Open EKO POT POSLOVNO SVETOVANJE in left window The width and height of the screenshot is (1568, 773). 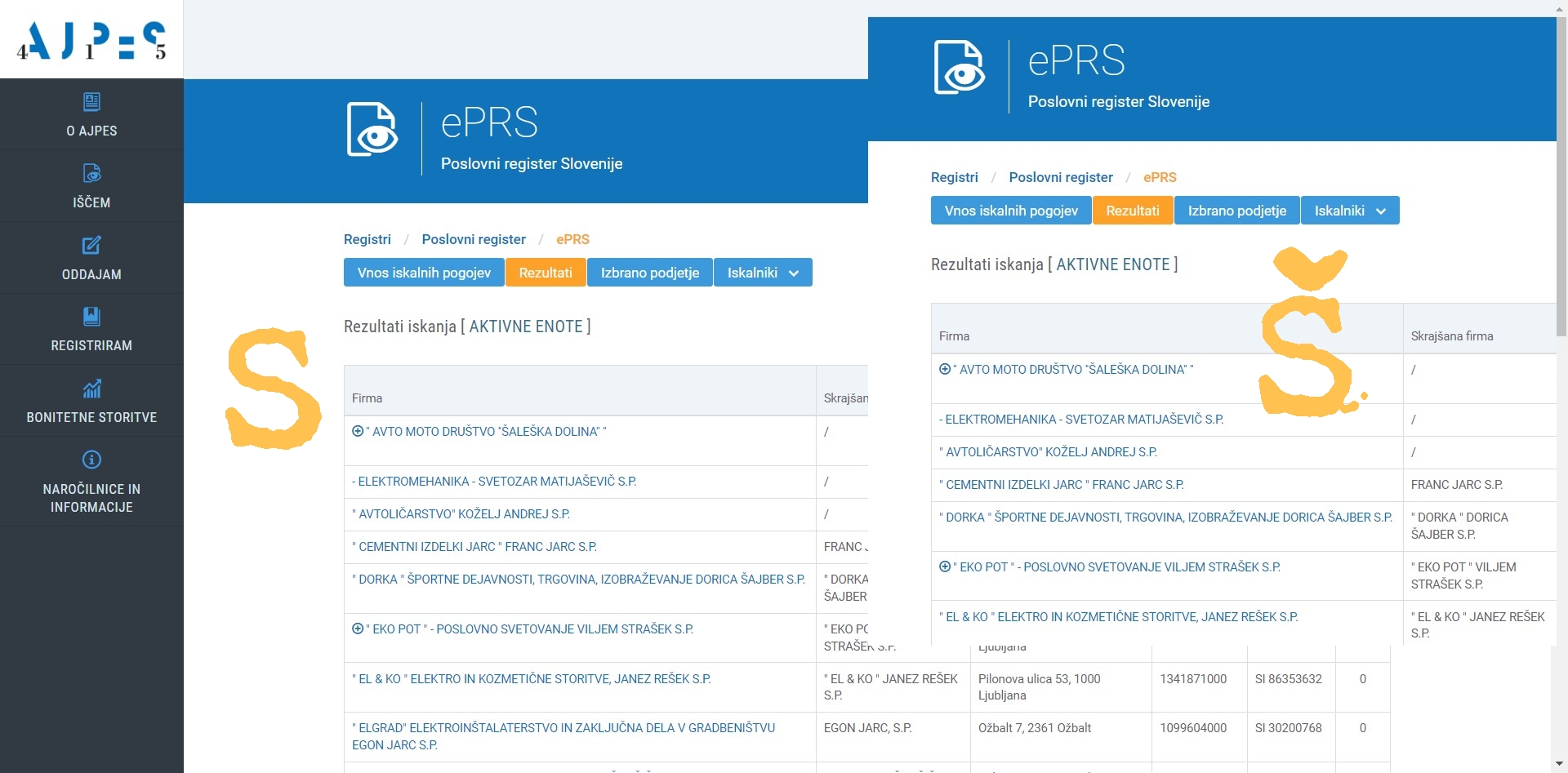point(529,629)
